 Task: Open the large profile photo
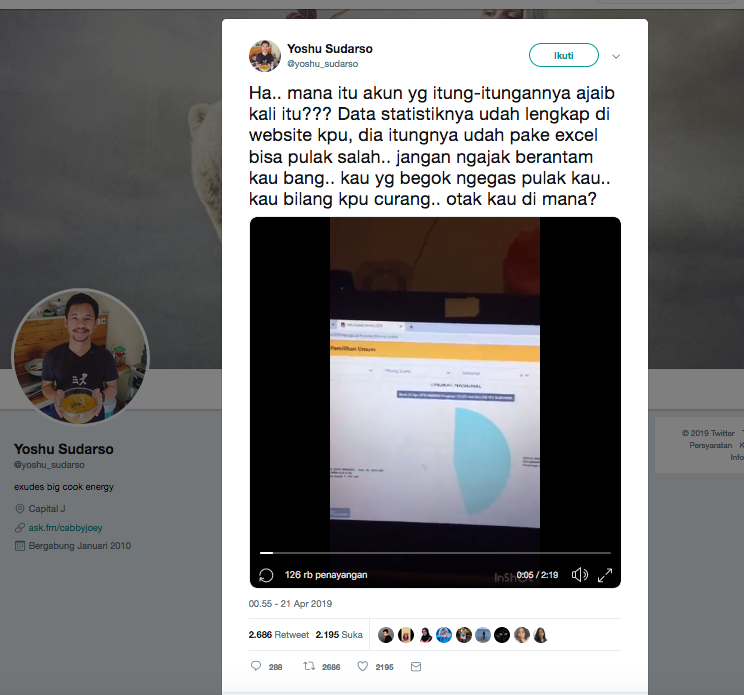click(x=80, y=357)
